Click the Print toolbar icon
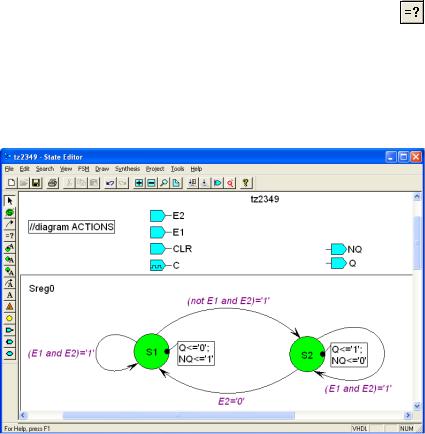Image resolution: width=425 pixels, height=434 pixels. tap(53, 183)
